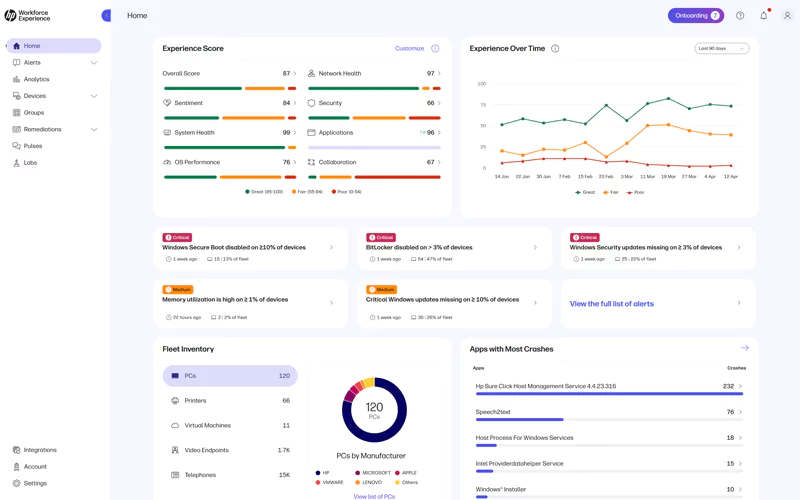This screenshot has height=500, width=800.
Task: Toggle the Great series in chart legend
Action: tap(584, 192)
